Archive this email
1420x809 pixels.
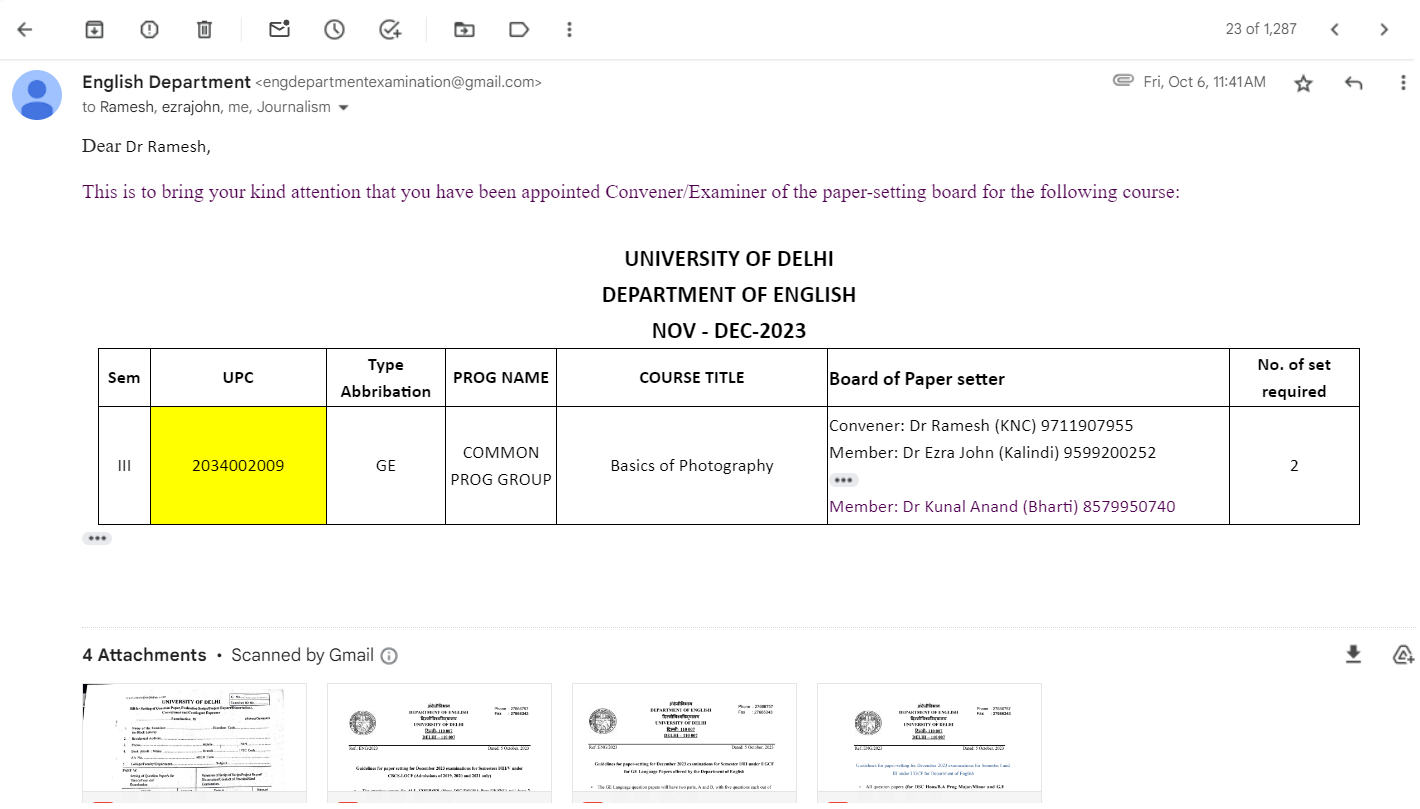[x=94, y=29]
